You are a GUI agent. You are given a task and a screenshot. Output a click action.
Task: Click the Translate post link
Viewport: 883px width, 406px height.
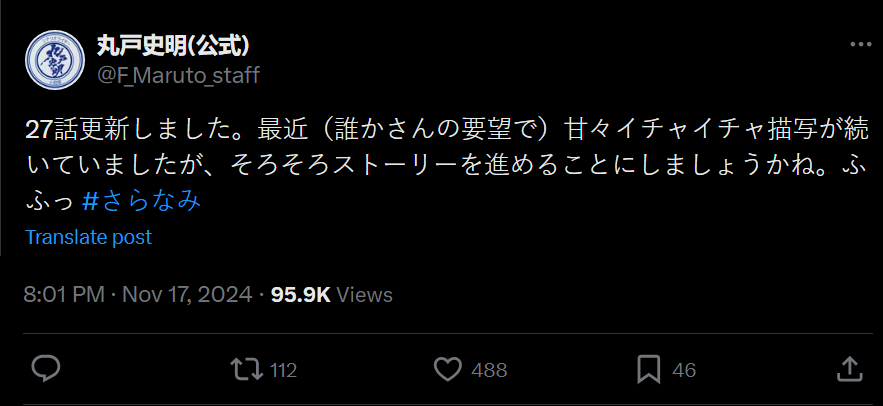(88, 237)
